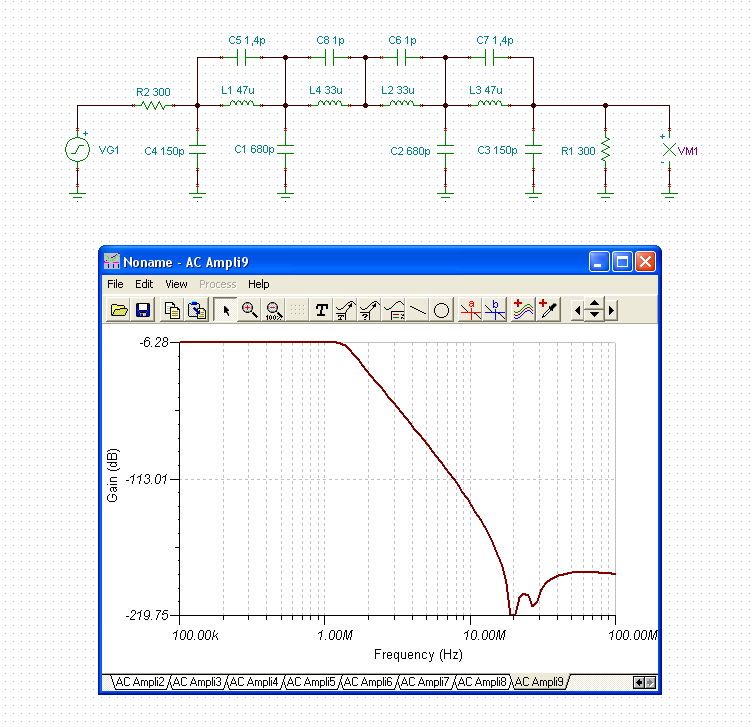Viewport: 756px width, 727px height.
Task: Switch to the AC Ampli2 tab
Action: pyautogui.click(x=140, y=682)
